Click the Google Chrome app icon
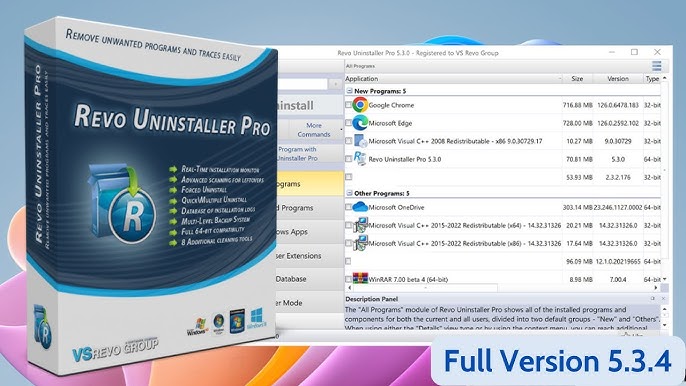The height and width of the screenshot is (386, 686). click(360, 105)
